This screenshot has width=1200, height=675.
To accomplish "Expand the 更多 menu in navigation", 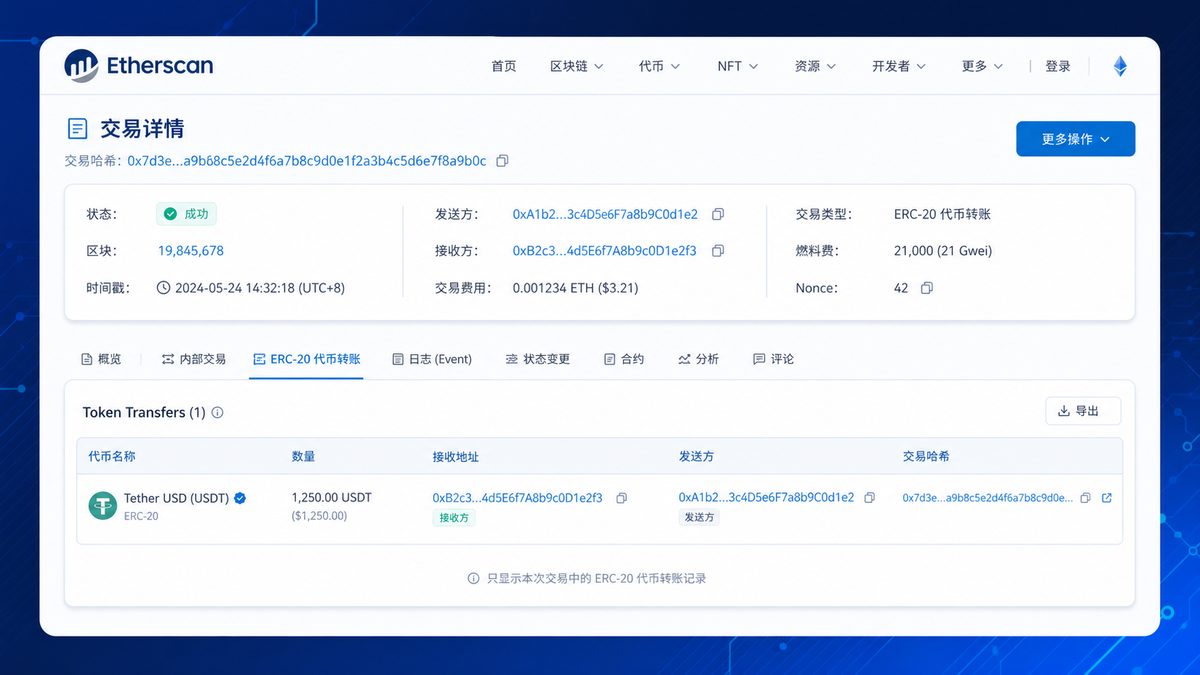I will pos(982,66).
